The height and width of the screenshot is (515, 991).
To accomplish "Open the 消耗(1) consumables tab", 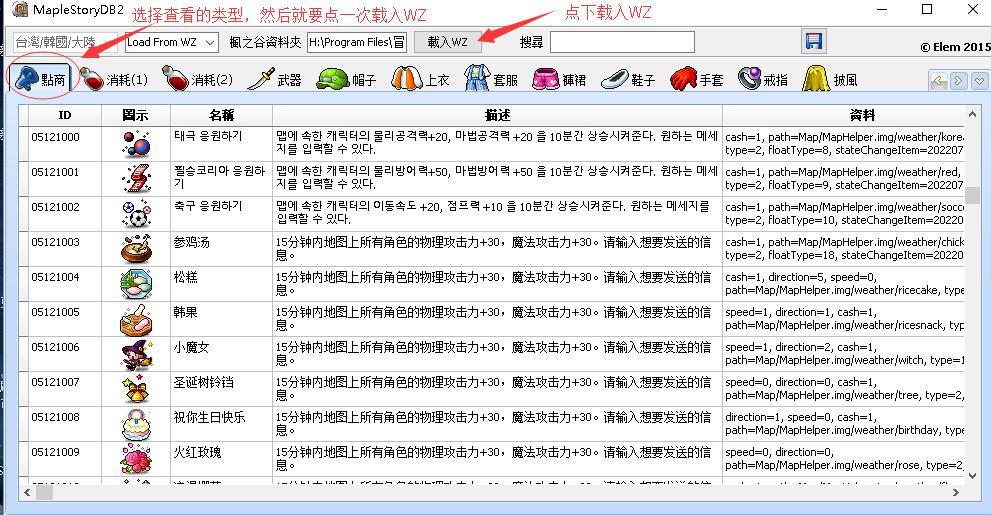I will point(113,80).
